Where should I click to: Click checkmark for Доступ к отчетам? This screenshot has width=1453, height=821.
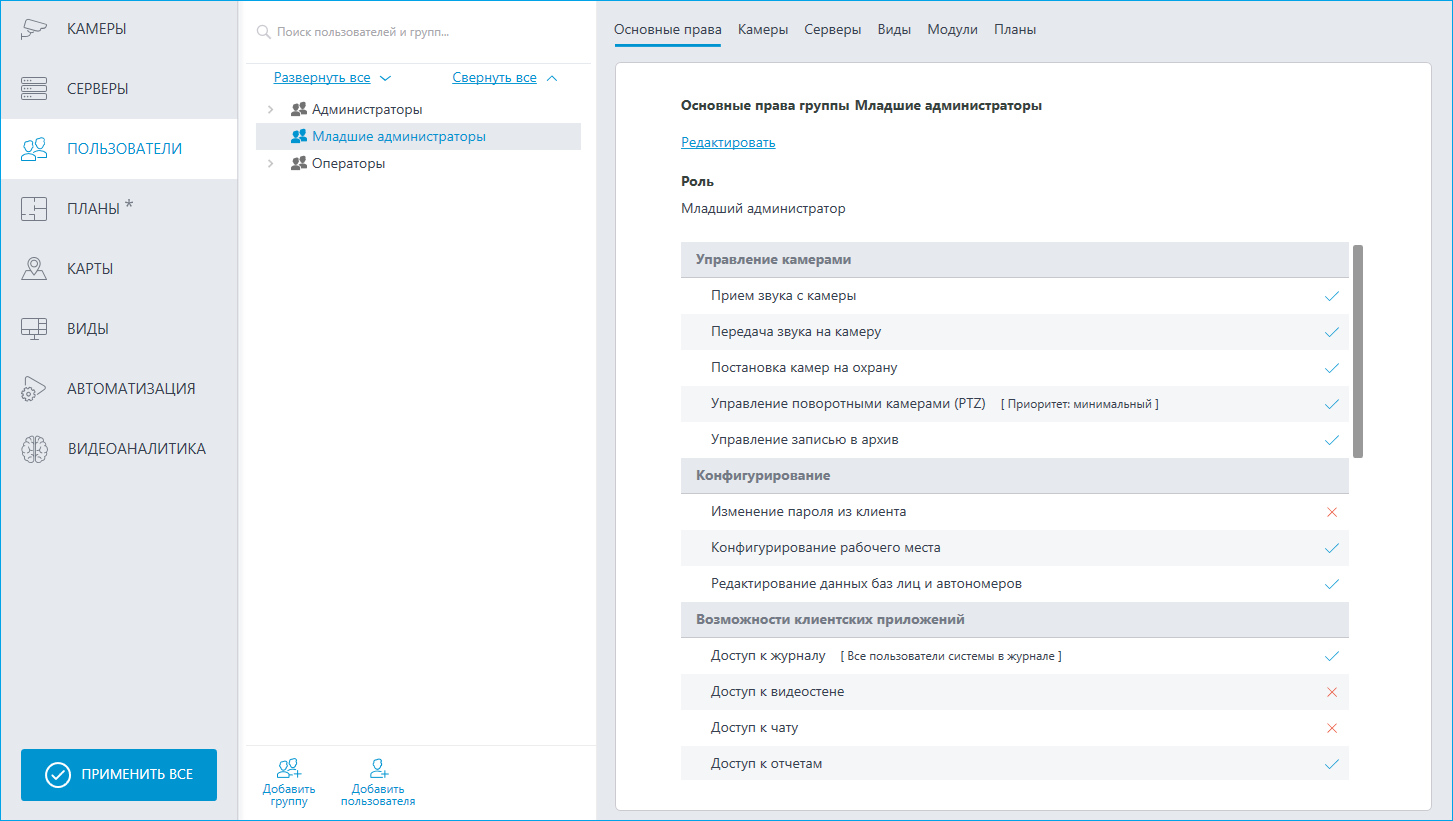tap(1331, 764)
